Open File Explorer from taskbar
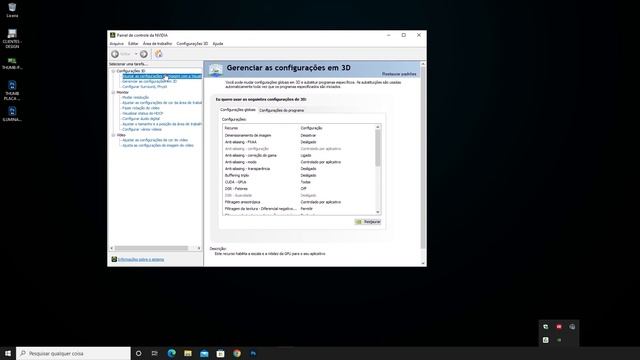This screenshot has width=640, height=360. pos(188,353)
